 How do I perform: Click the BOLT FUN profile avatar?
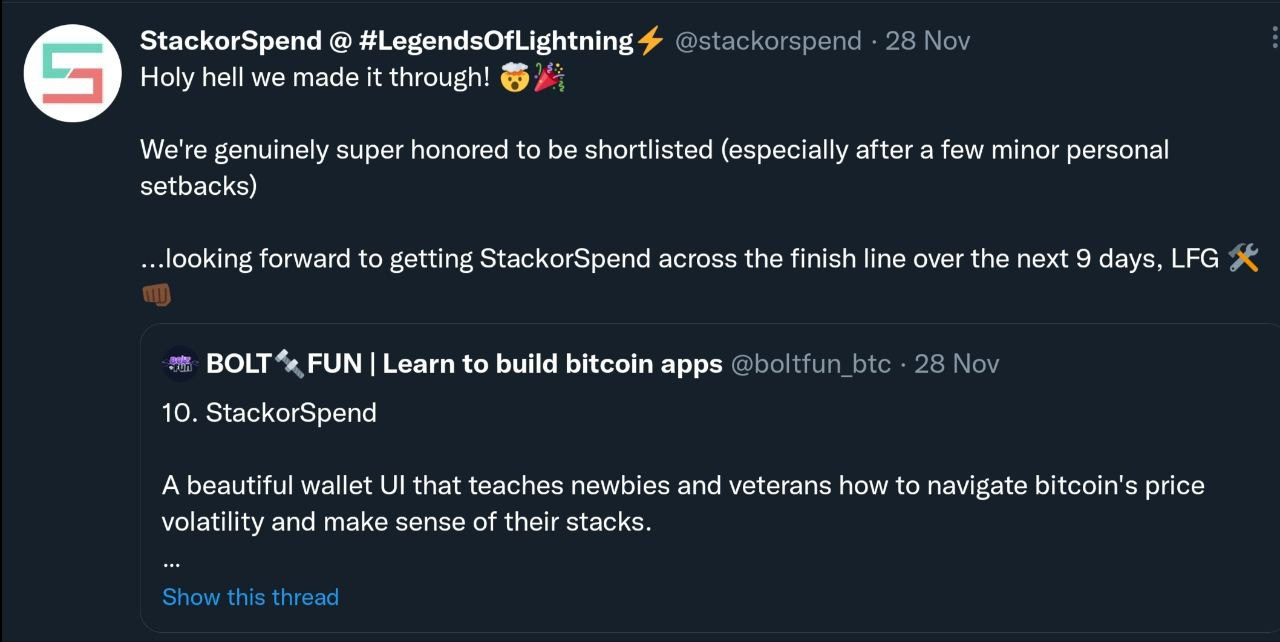pyautogui.click(x=180, y=364)
